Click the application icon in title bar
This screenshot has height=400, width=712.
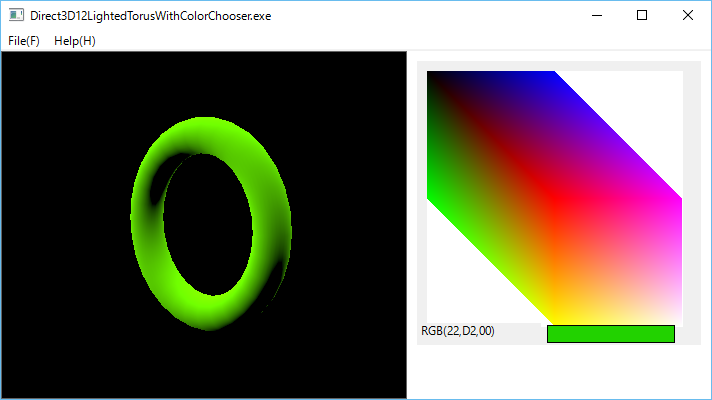coord(16,15)
